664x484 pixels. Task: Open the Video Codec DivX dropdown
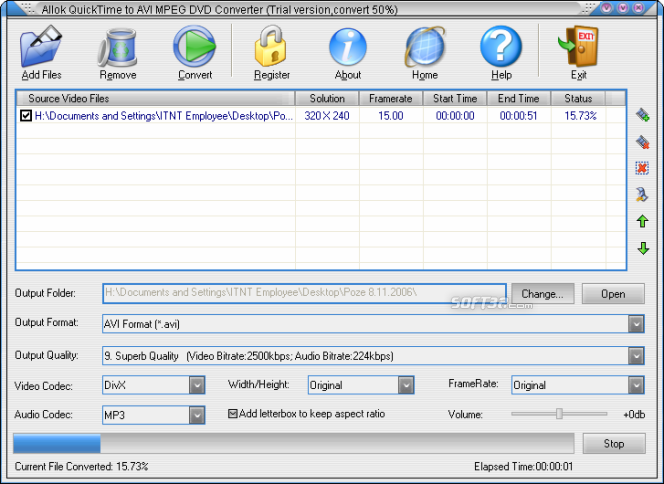coord(197,385)
